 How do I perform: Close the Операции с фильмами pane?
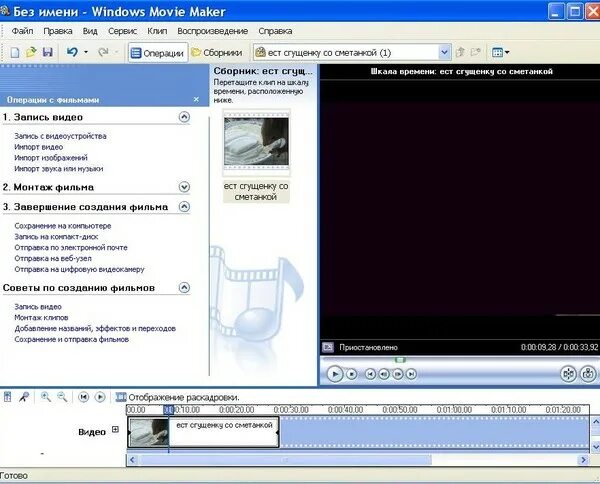196,99
